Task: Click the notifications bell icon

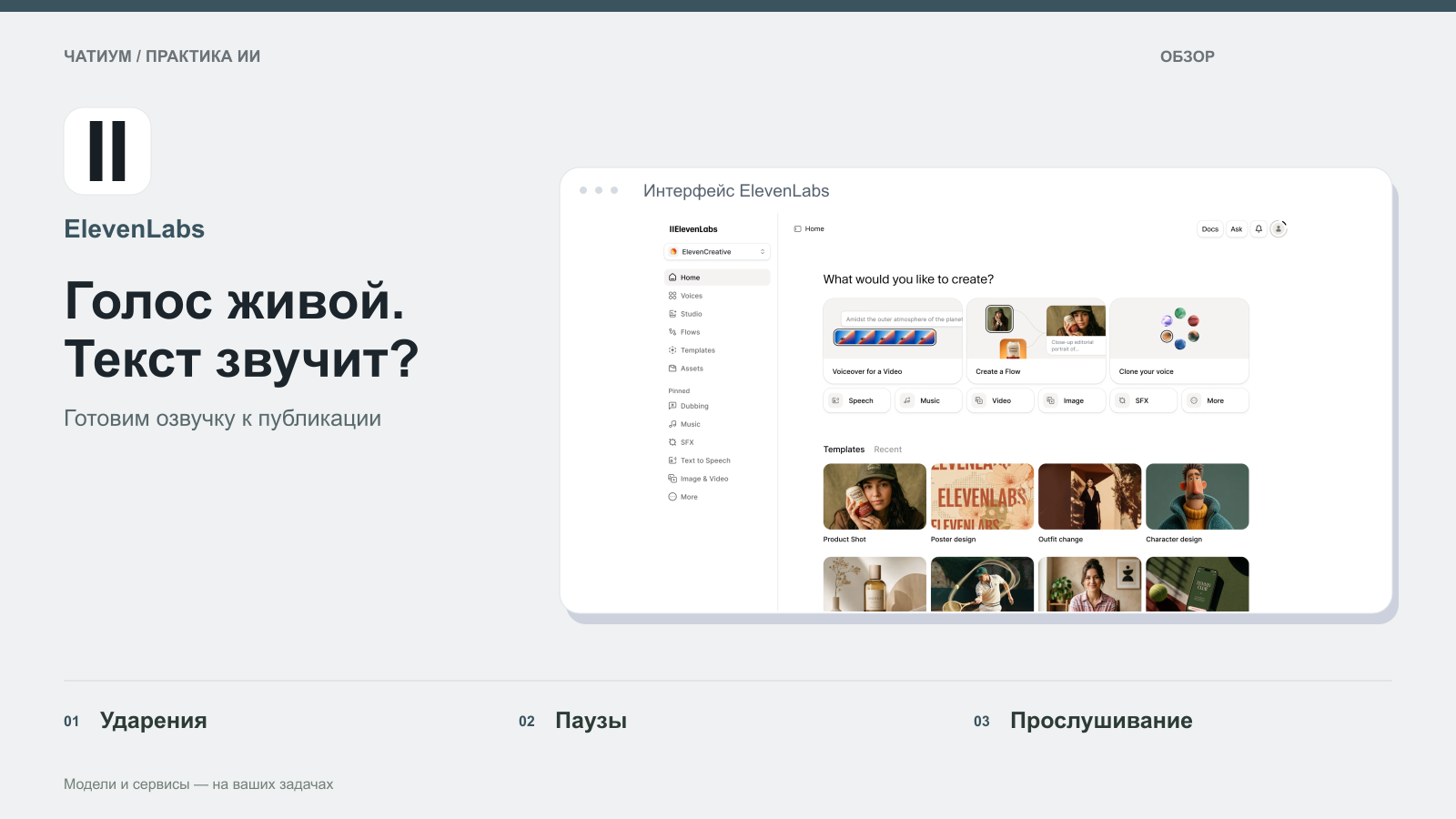Action: click(1259, 229)
